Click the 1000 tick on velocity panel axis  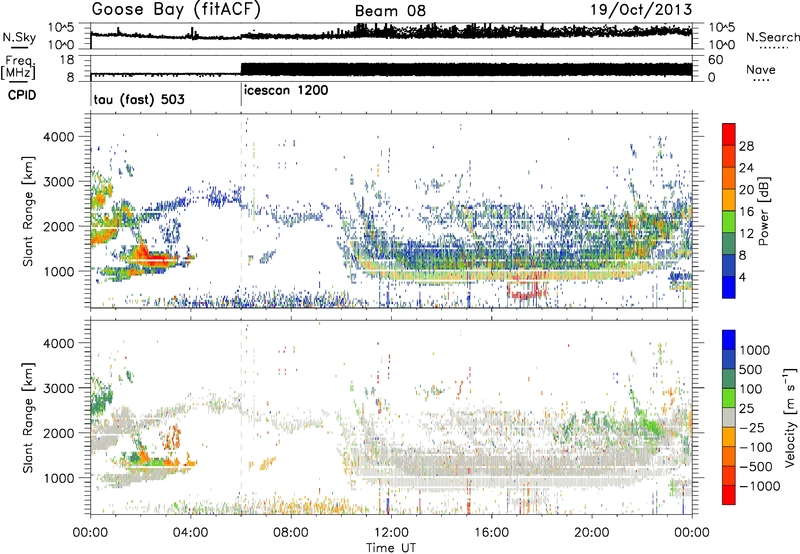point(61,477)
